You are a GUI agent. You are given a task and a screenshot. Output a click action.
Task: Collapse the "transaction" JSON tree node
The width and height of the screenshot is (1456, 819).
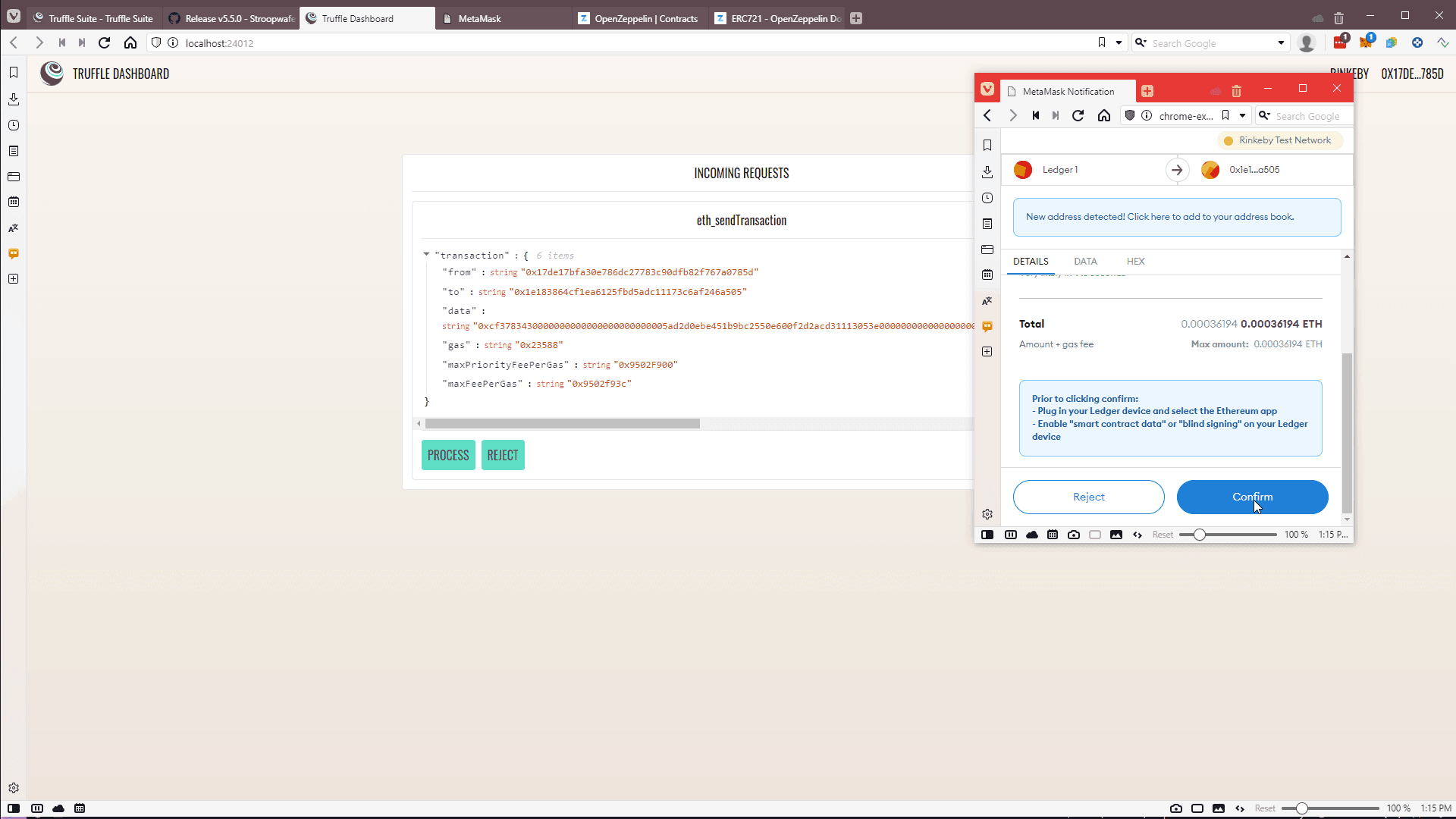pyautogui.click(x=426, y=254)
